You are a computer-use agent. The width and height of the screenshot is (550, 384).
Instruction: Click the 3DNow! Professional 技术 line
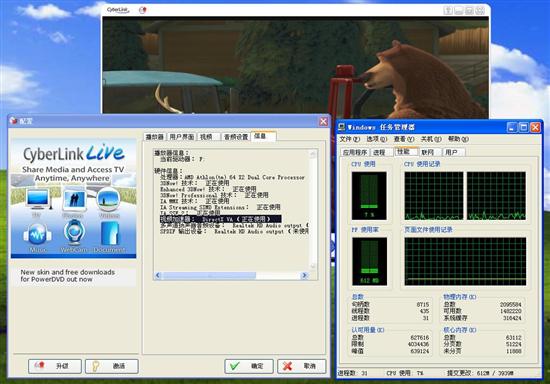pos(214,195)
